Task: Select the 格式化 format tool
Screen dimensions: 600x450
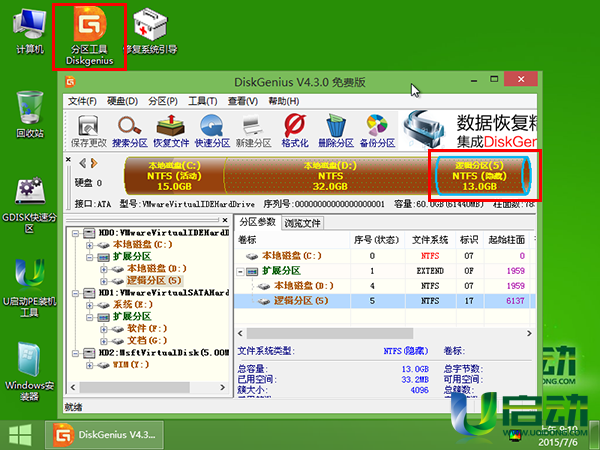Action: [x=295, y=131]
